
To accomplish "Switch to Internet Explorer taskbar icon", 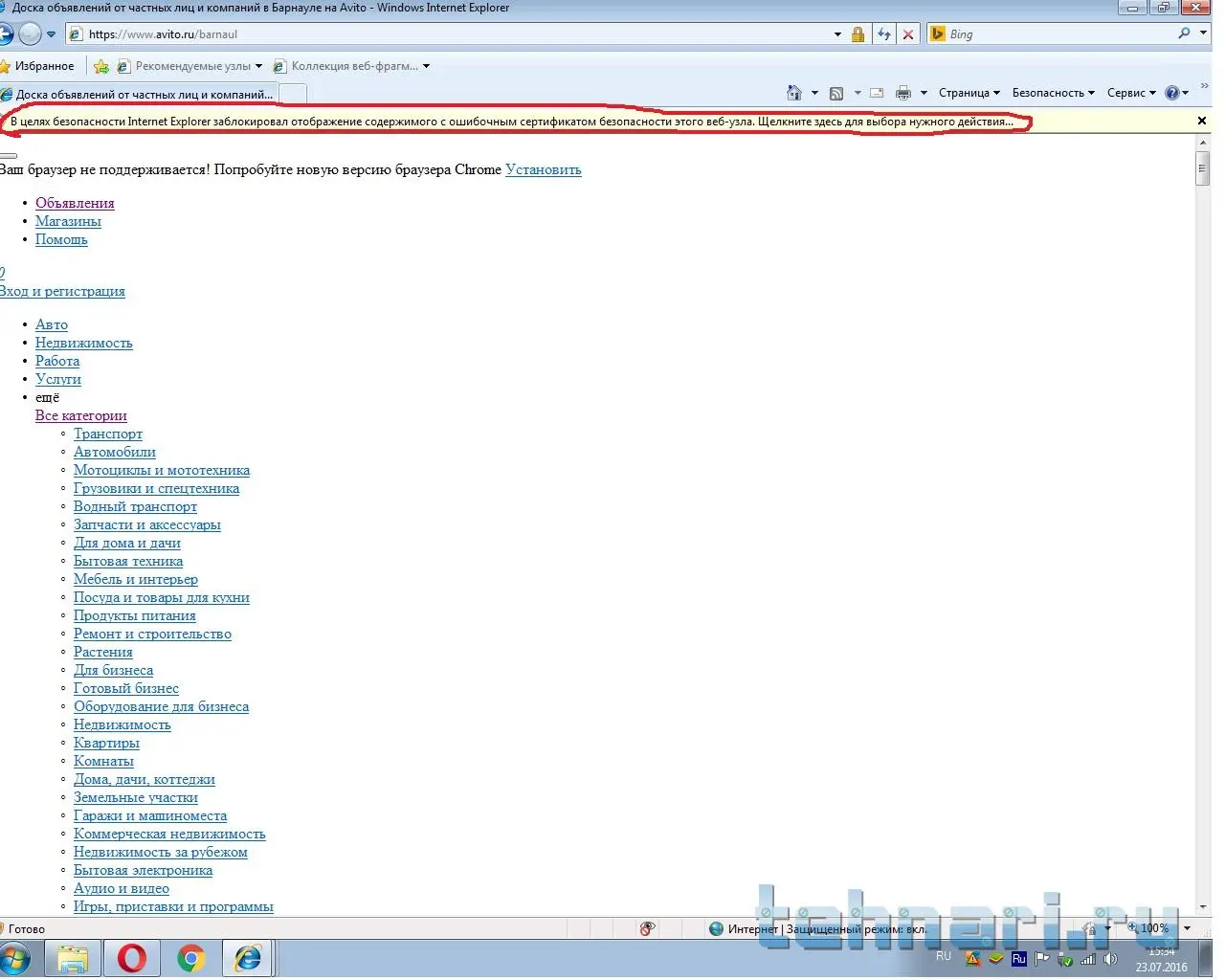I will click(x=249, y=958).
